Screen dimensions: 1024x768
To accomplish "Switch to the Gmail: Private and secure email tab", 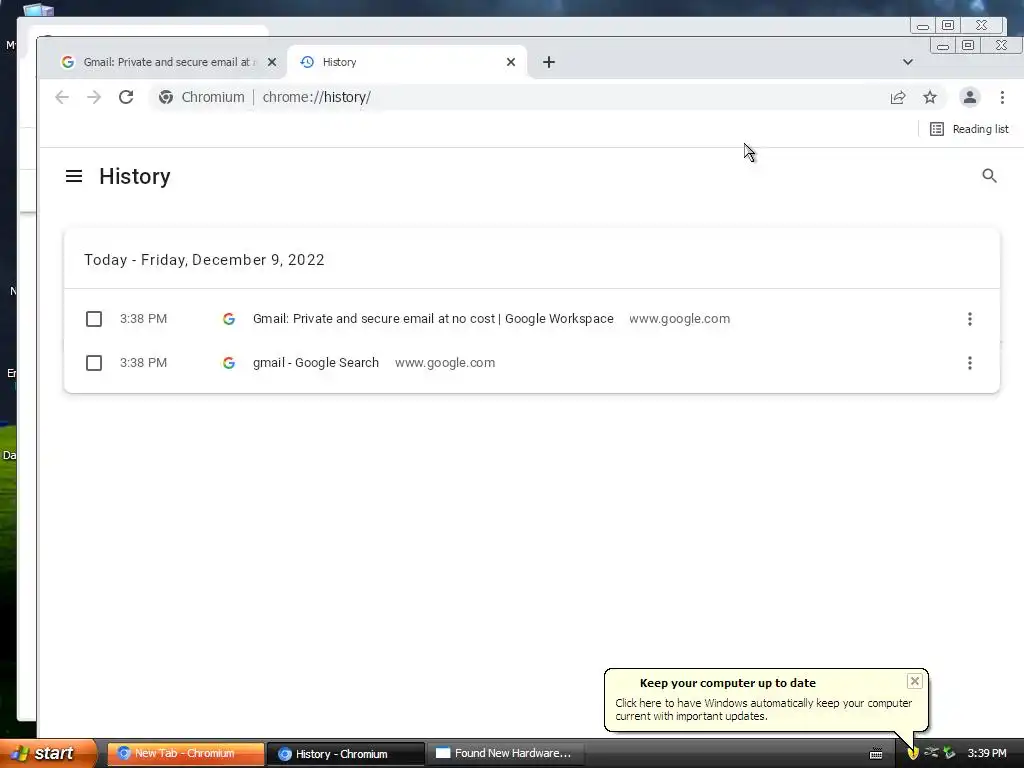I will click(x=167, y=62).
